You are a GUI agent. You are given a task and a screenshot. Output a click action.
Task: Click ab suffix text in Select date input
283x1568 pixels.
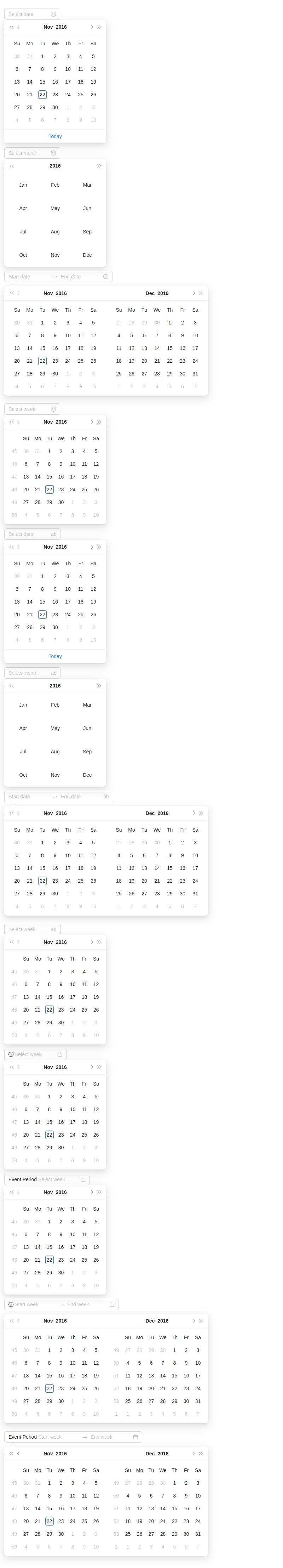coord(53,534)
